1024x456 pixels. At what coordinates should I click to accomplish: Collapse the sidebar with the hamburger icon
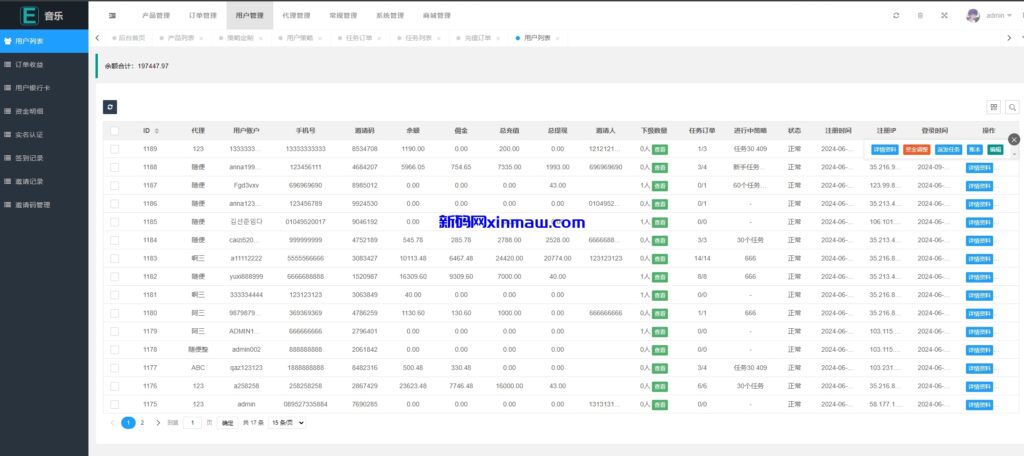(x=112, y=15)
